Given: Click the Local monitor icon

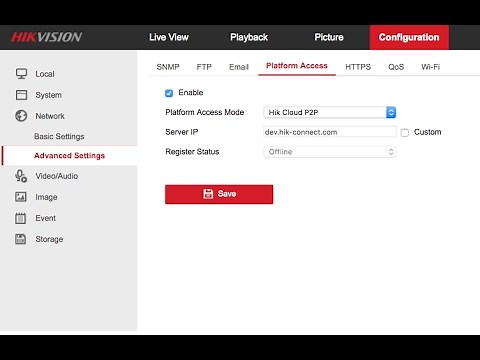Looking at the screenshot, I should coord(21,74).
